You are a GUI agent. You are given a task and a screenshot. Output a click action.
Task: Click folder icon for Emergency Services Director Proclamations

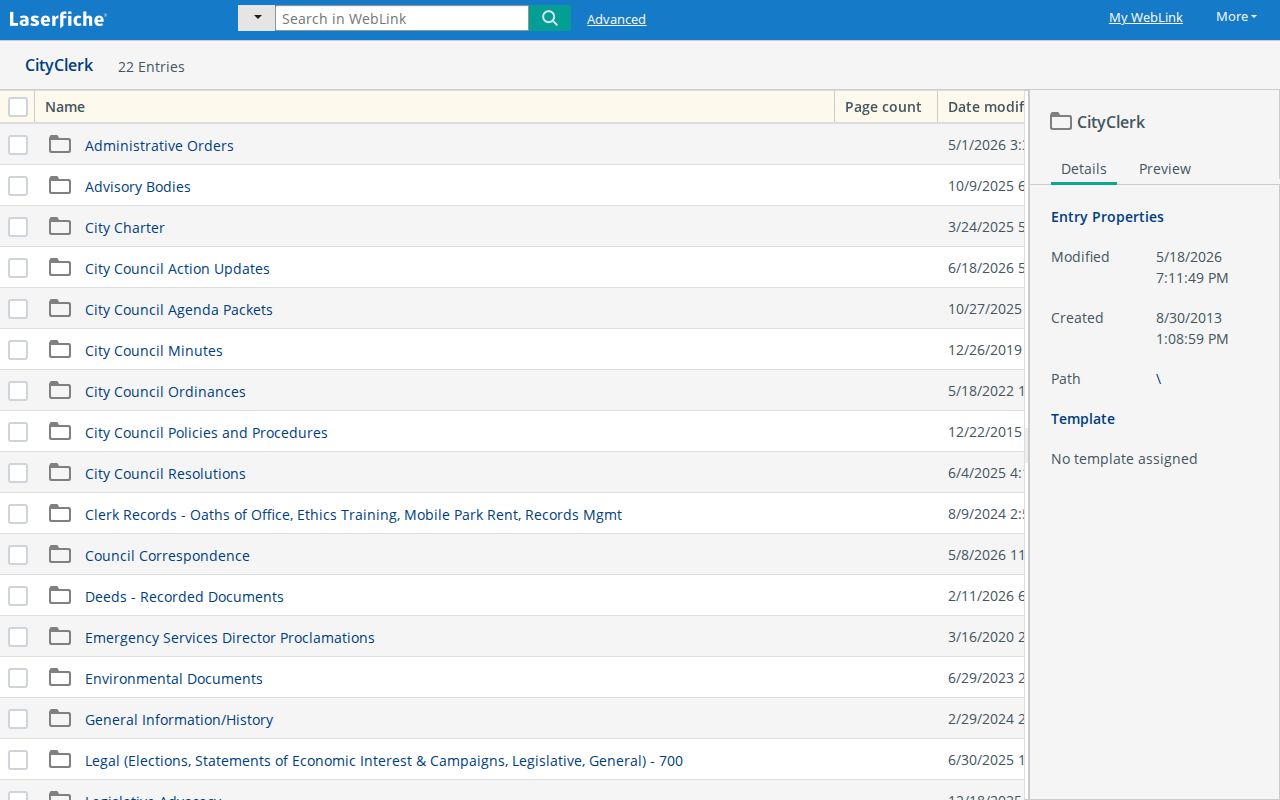[60, 636]
